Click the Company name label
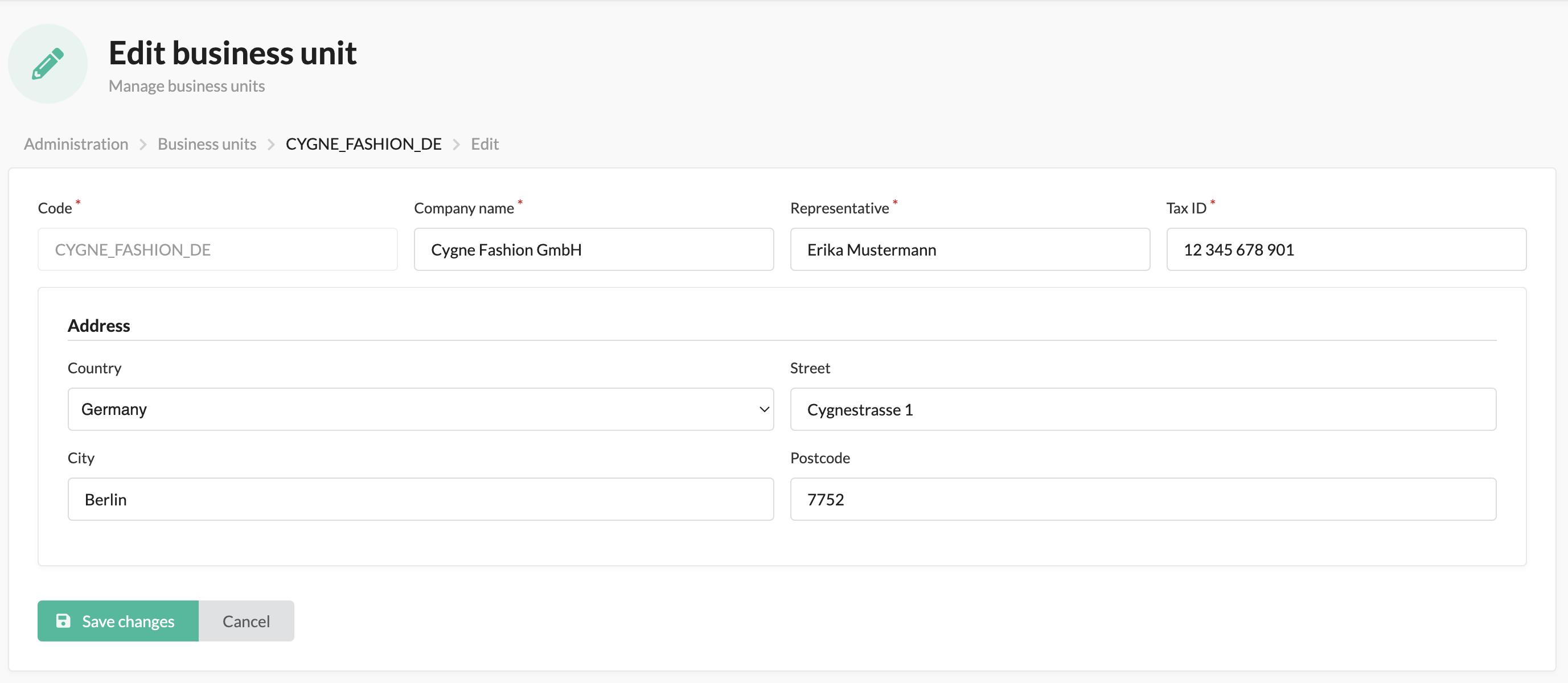The image size is (1568, 683). (464, 208)
